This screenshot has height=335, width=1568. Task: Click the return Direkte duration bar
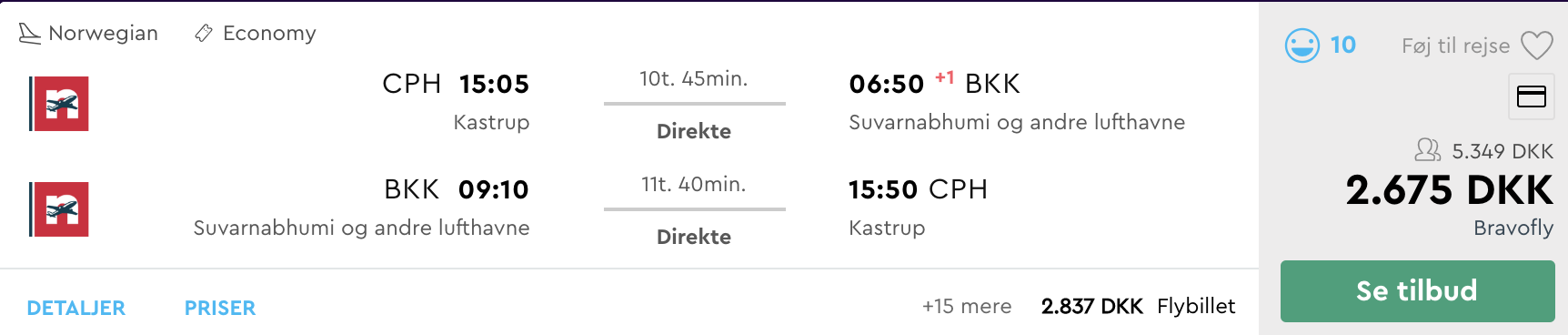click(695, 209)
